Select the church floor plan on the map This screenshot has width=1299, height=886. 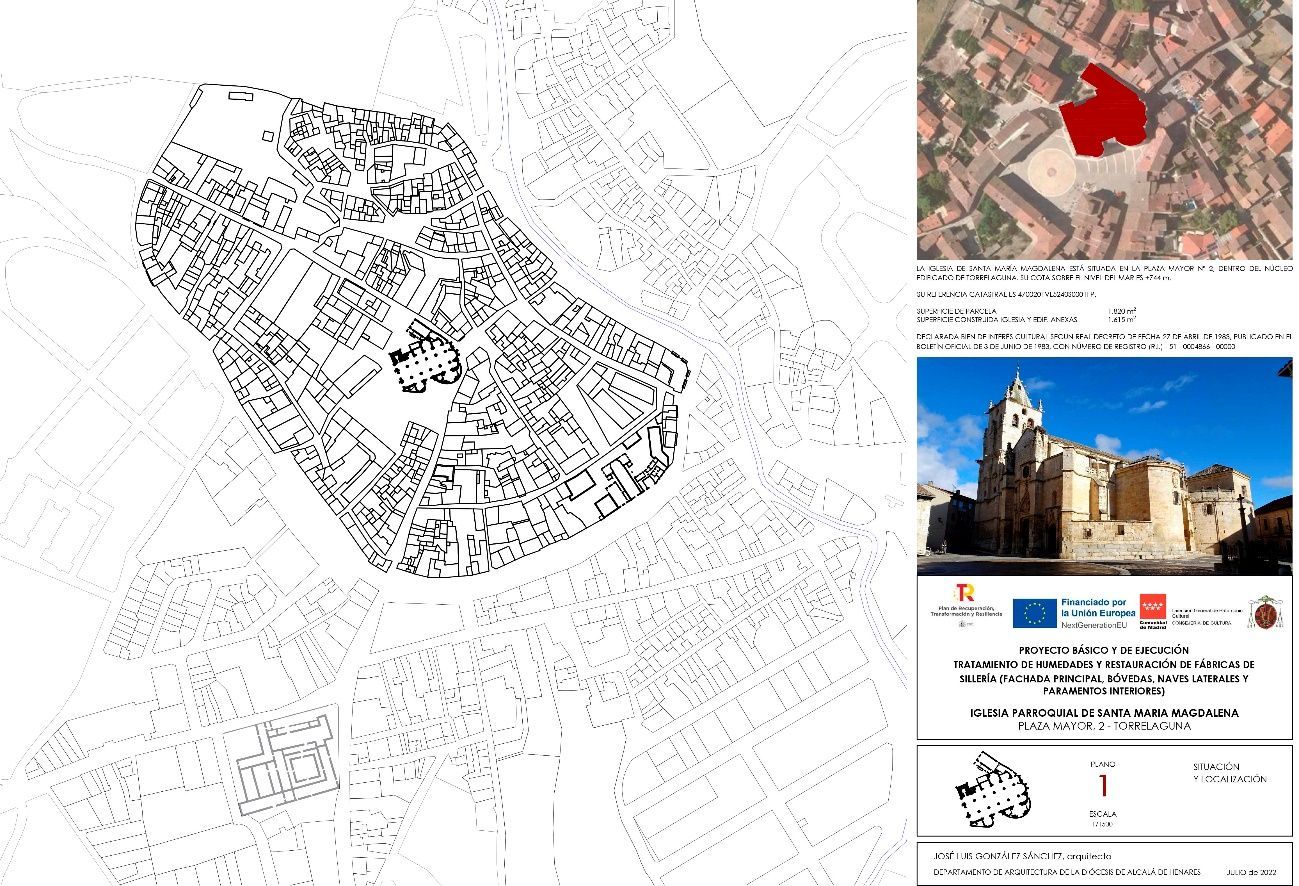[424, 364]
